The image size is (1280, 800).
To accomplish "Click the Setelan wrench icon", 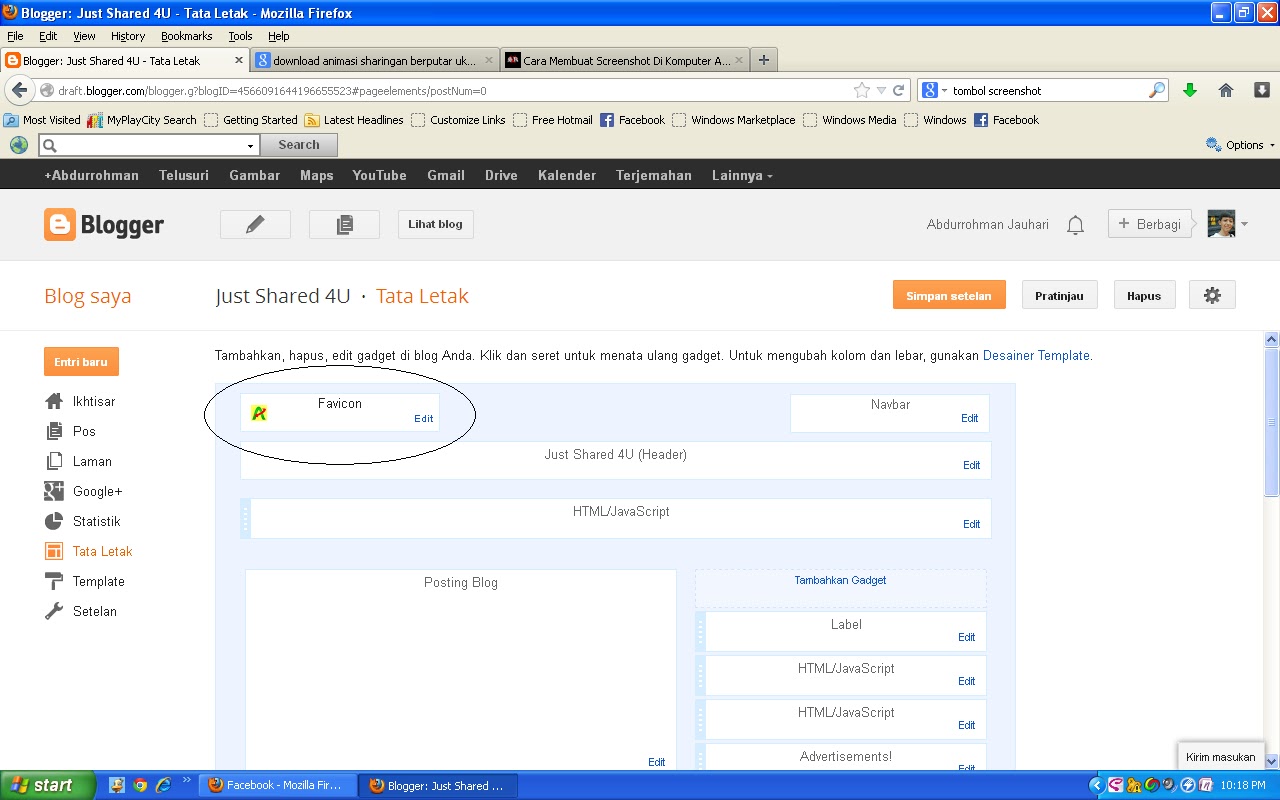I will (x=54, y=611).
